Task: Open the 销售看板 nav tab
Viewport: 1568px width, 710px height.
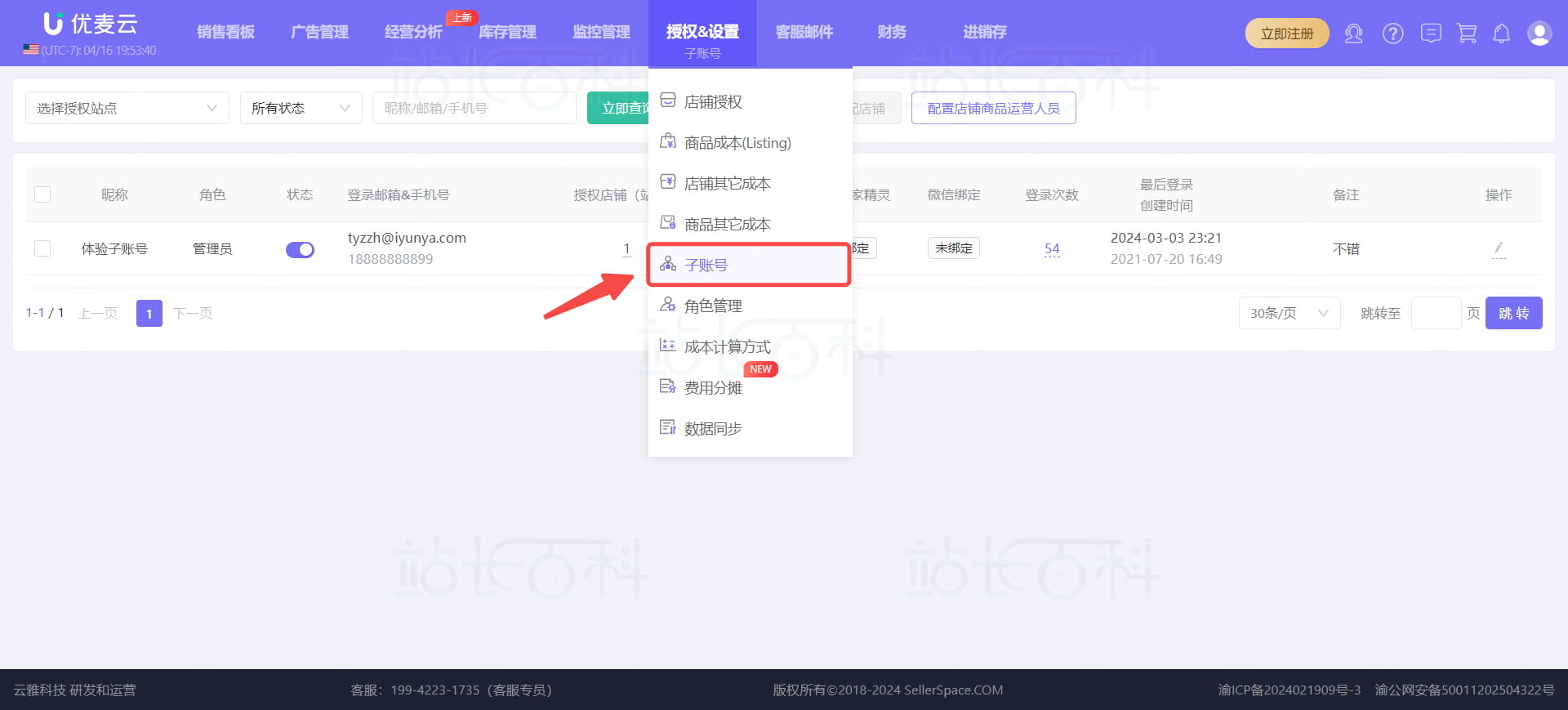Action: (x=225, y=32)
